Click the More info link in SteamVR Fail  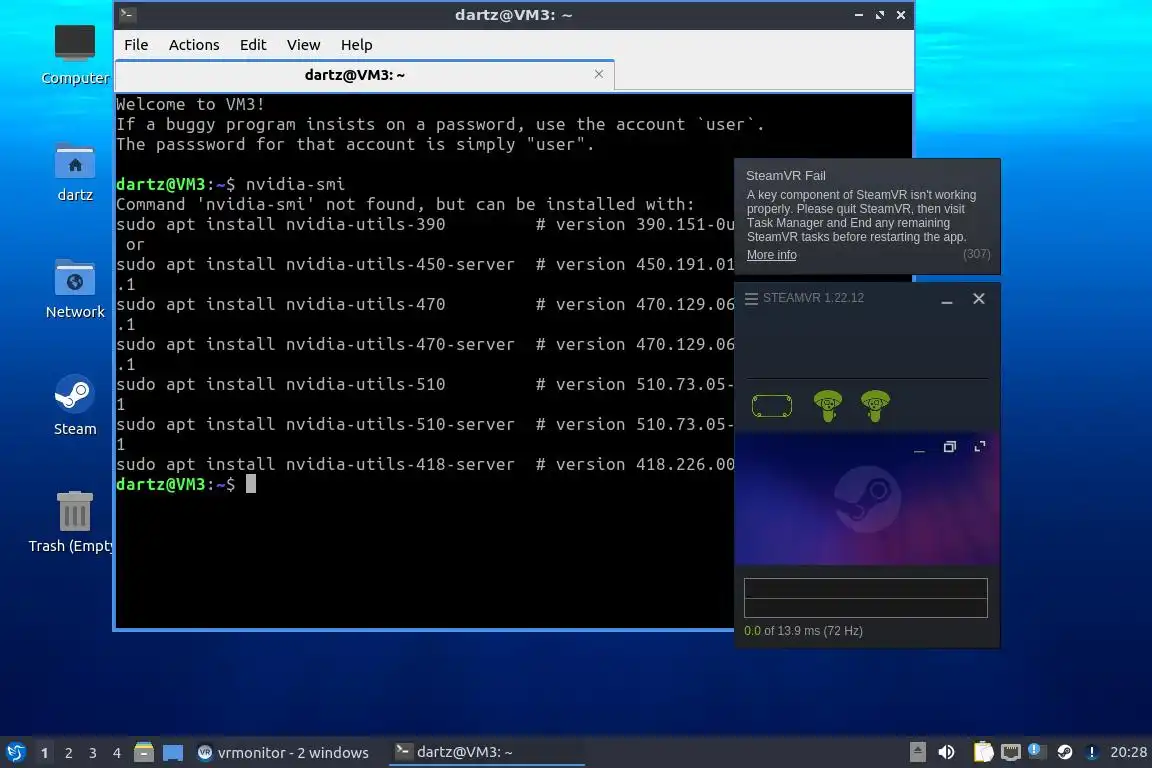pos(771,255)
